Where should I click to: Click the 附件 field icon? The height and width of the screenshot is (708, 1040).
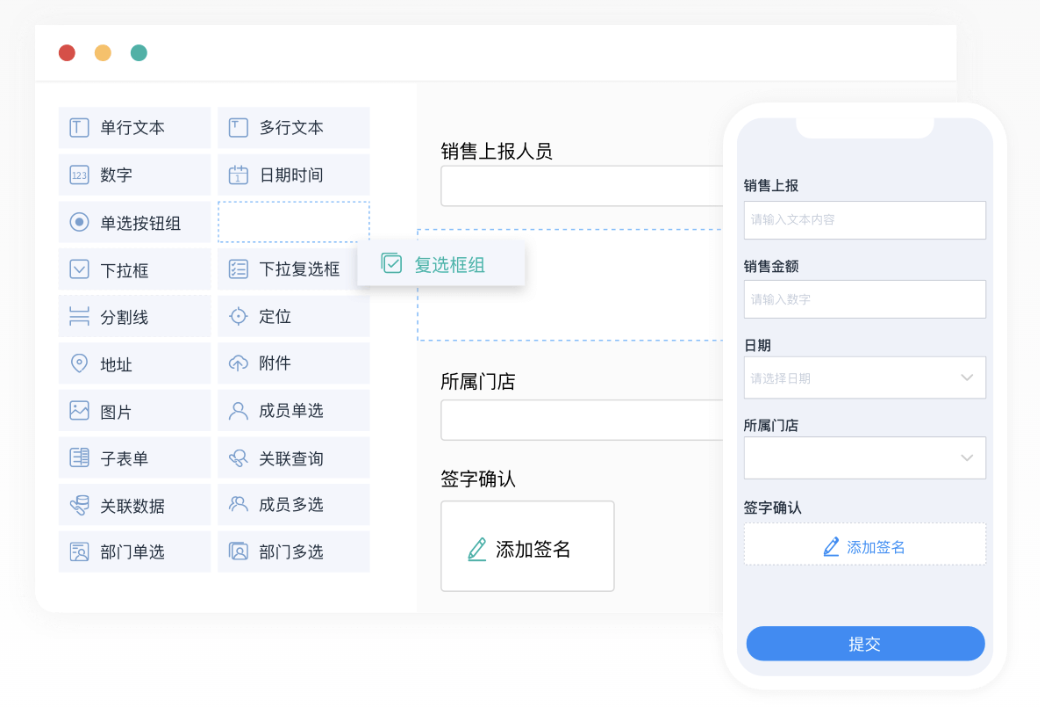(240, 363)
